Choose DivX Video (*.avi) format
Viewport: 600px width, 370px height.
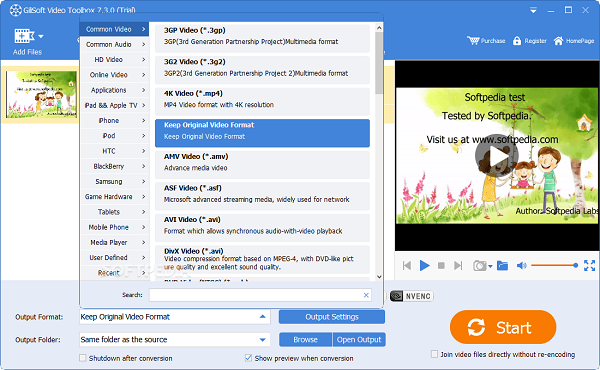(262, 259)
